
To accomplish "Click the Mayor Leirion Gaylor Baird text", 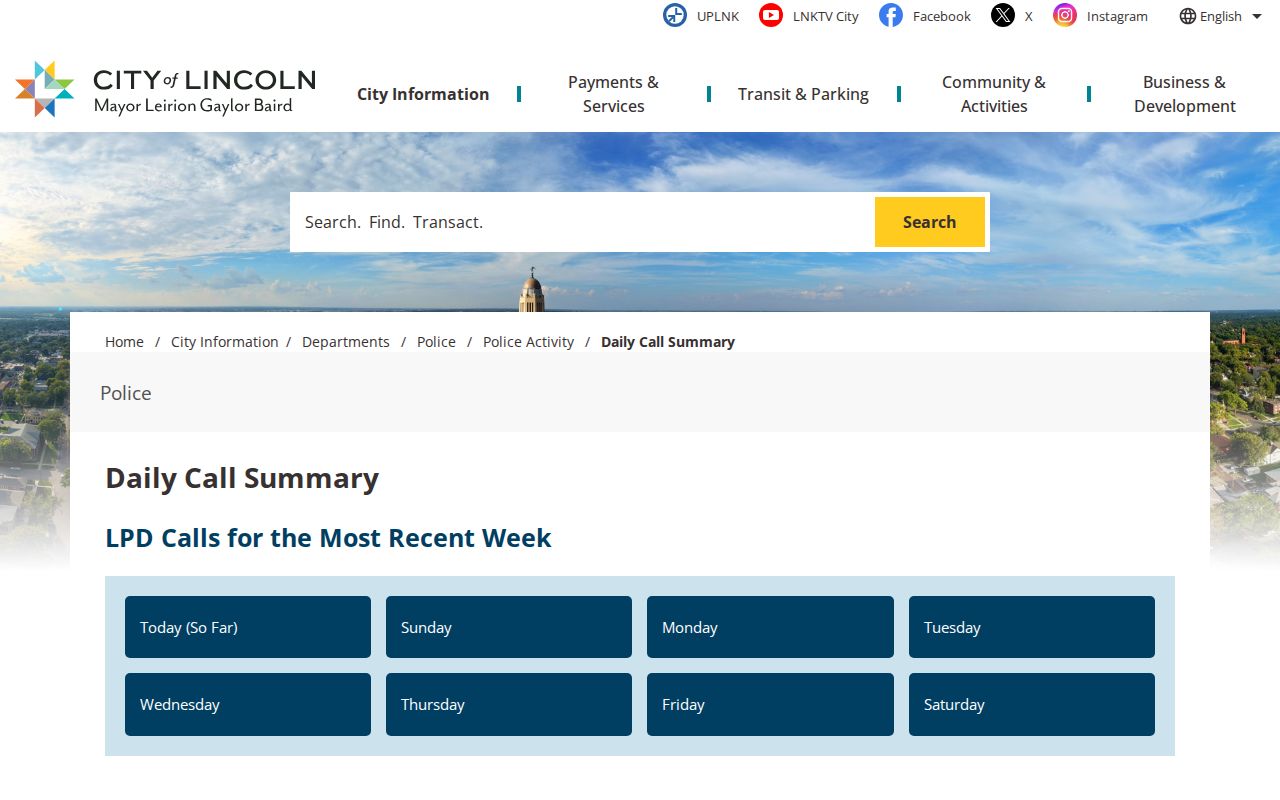I will [x=193, y=105].
